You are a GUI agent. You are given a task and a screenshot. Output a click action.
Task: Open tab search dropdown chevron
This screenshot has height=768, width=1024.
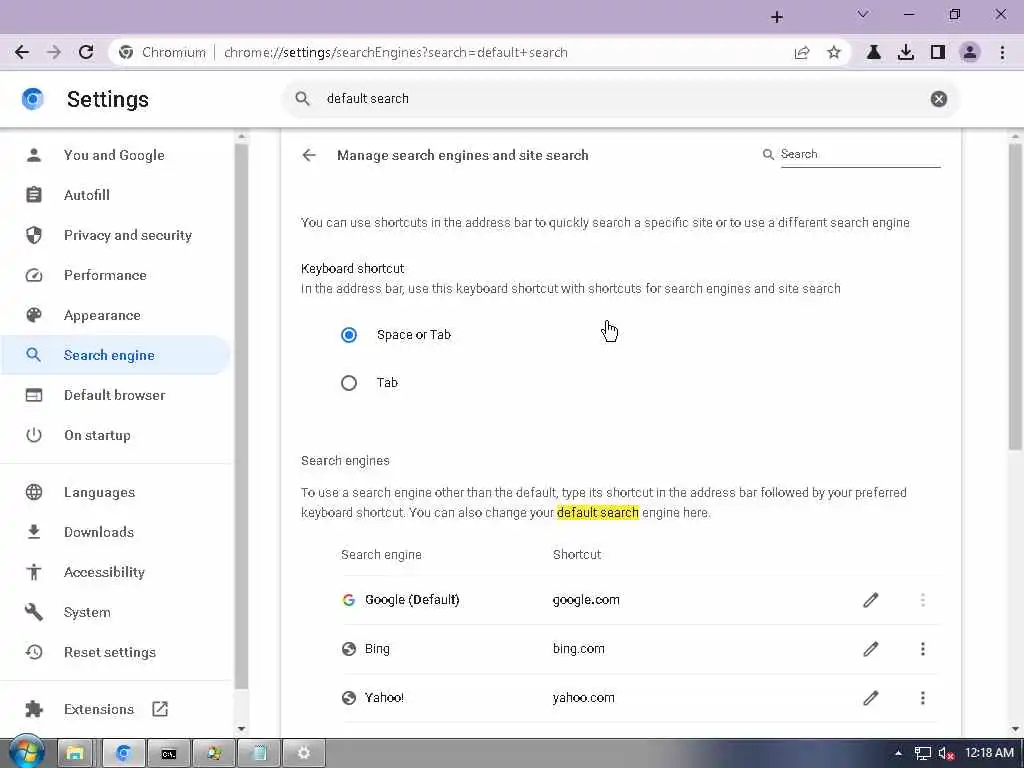click(863, 14)
